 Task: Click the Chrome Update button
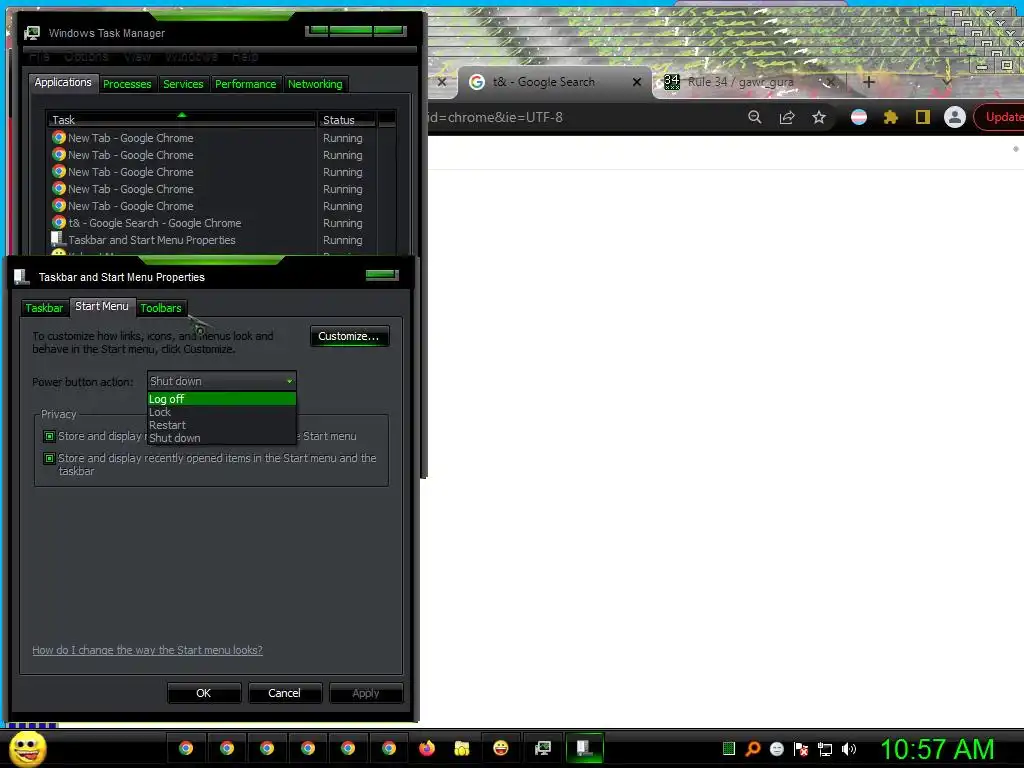(x=999, y=118)
